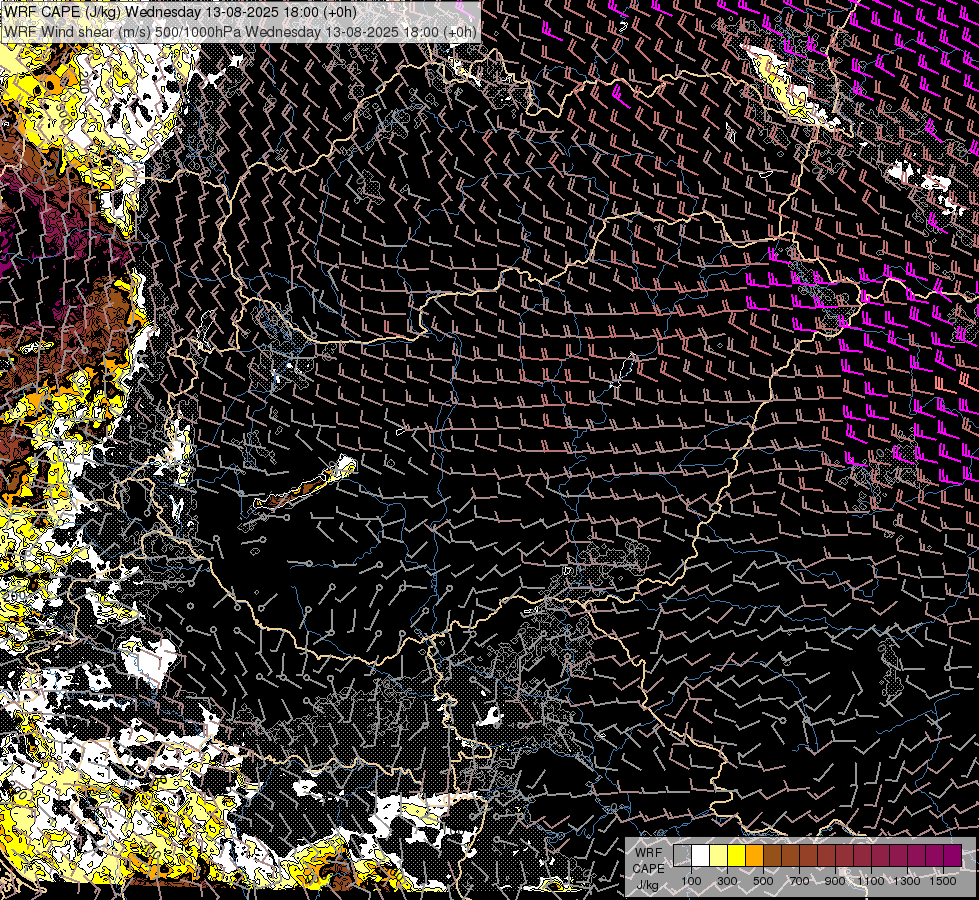This screenshot has height=900, width=979.
Task: Click the "WRF Wind shear (m/s) 500/1000hPa" title line
Action: 240,32
